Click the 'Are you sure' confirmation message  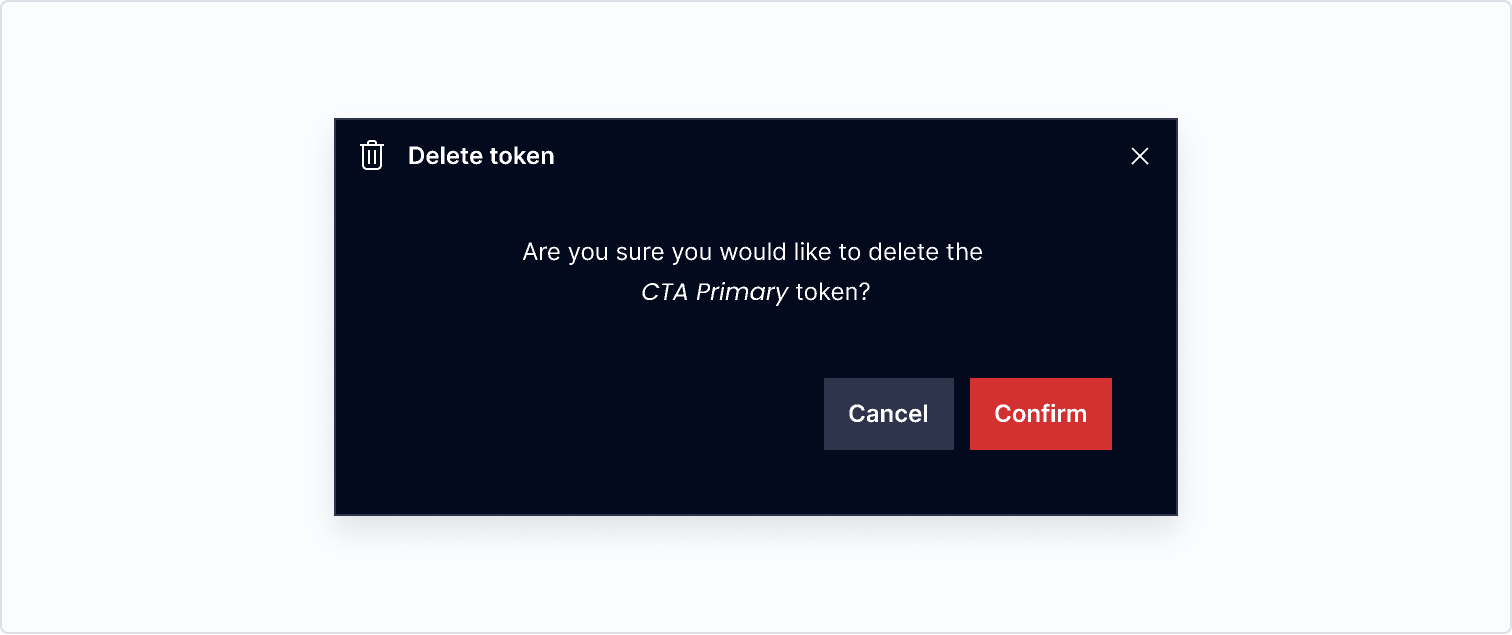(753, 272)
